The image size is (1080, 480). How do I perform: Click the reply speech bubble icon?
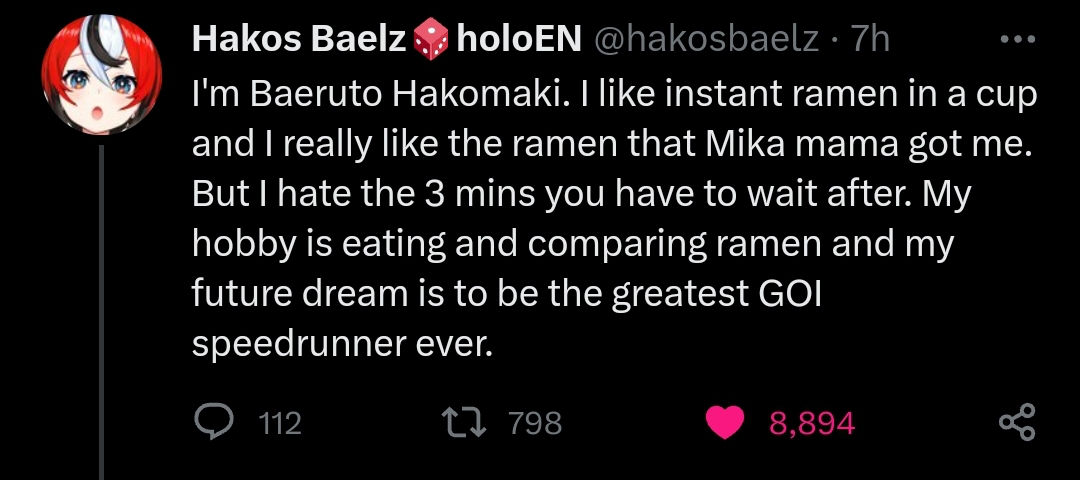212,422
